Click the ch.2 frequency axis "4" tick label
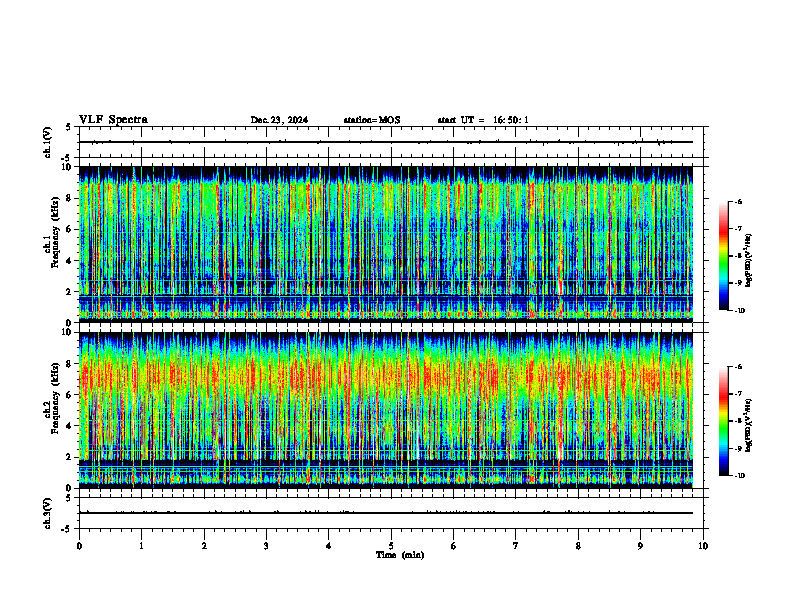 point(71,426)
